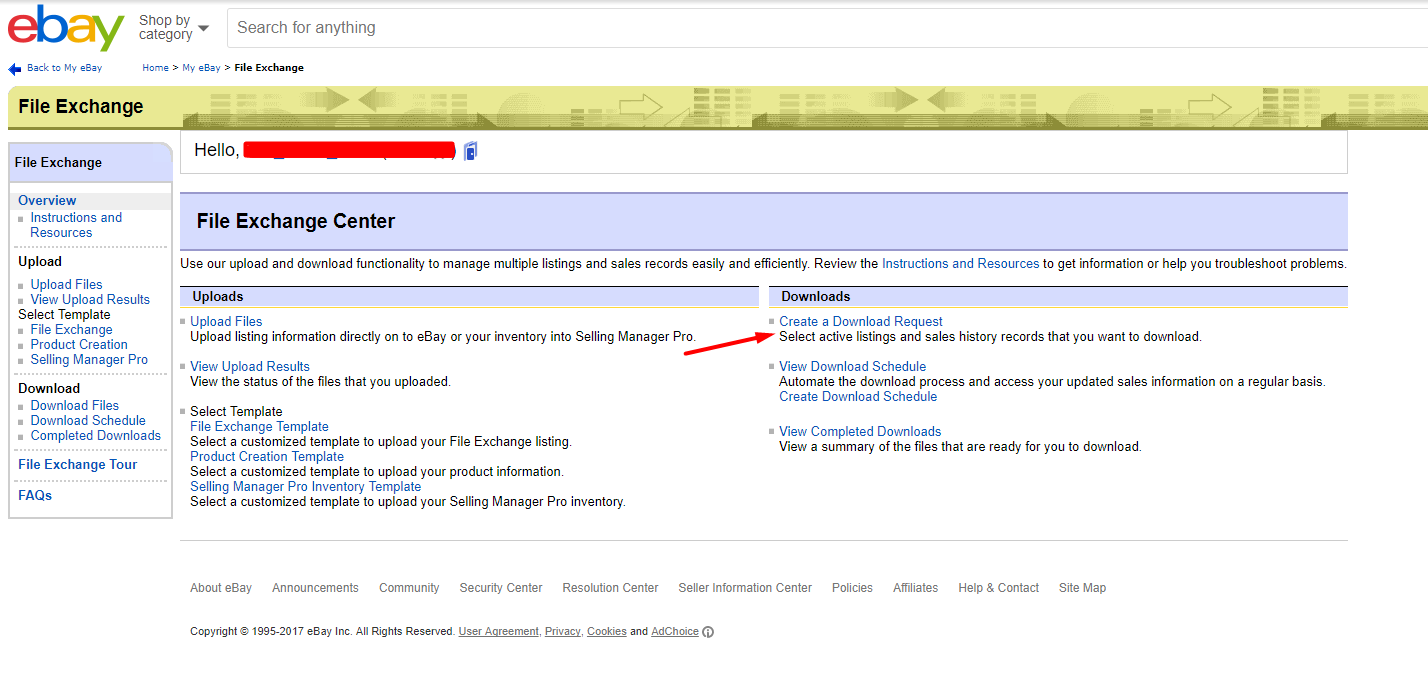1428x675 pixels.
Task: Go back via Back to My eBay link
Action: click(x=64, y=68)
